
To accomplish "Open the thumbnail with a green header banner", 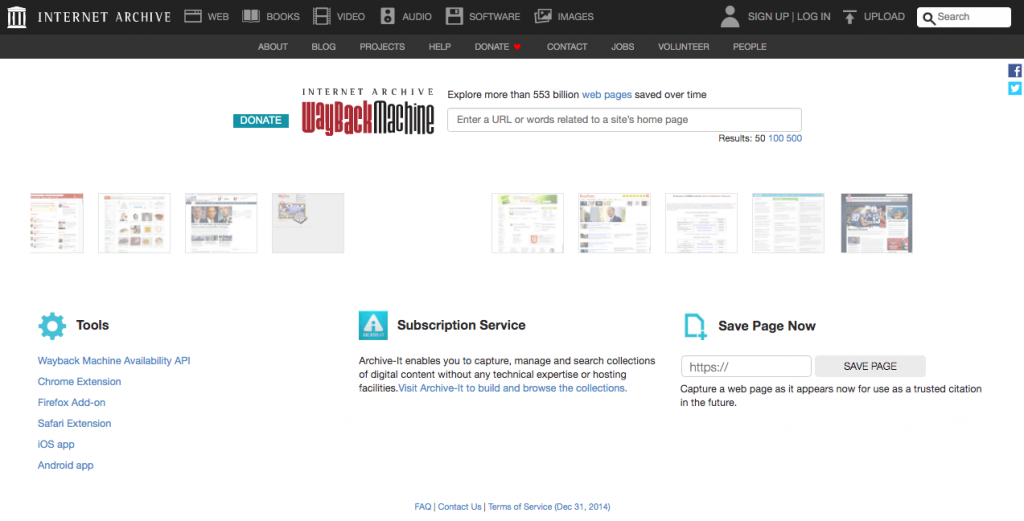I will 527,223.
